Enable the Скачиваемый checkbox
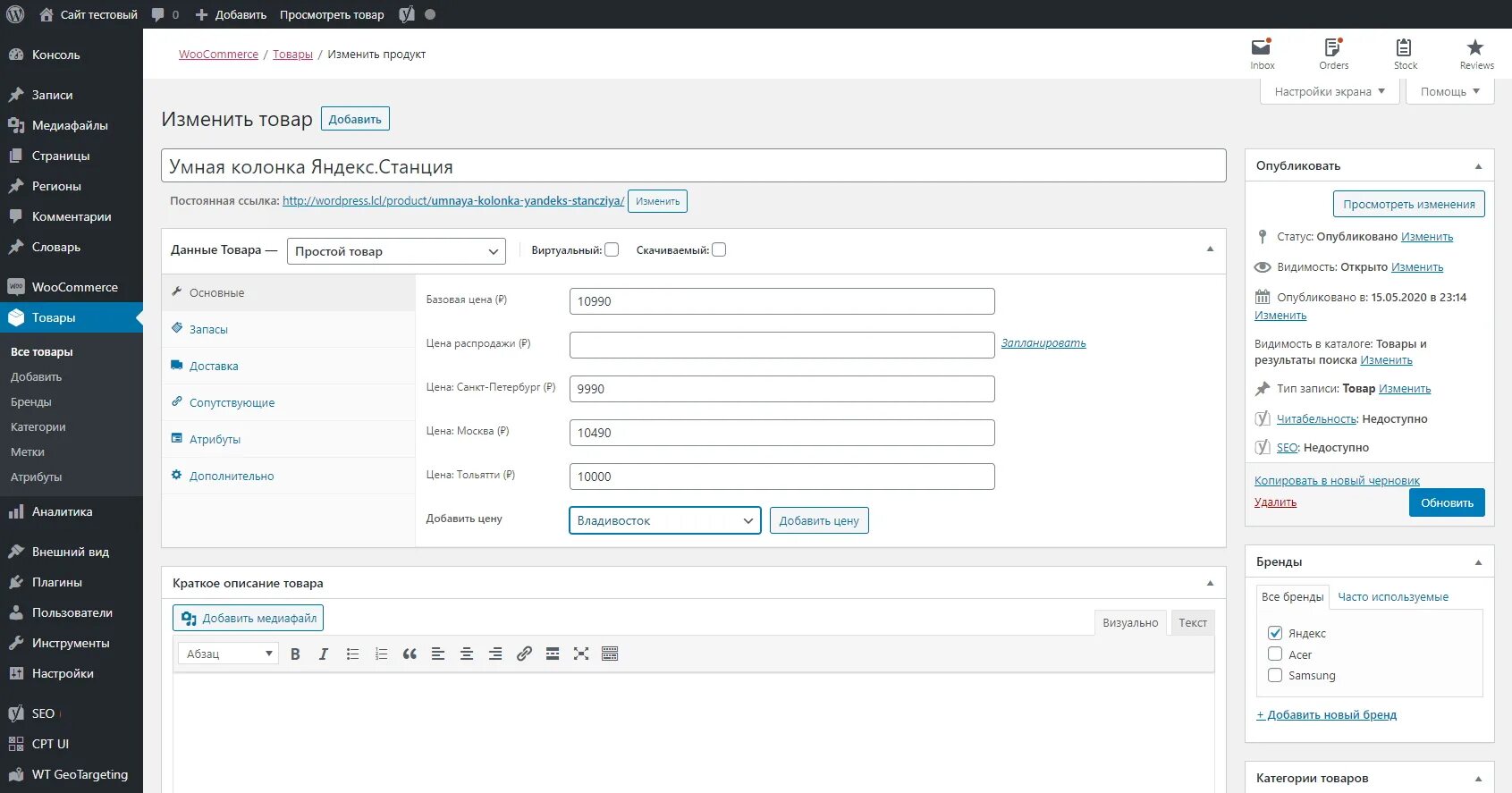This screenshot has height=793, width=1512. (719, 250)
